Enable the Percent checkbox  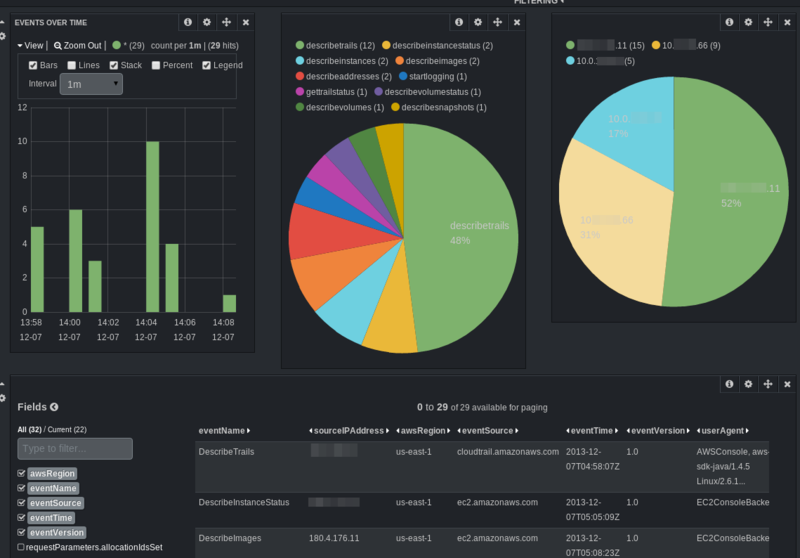156,65
